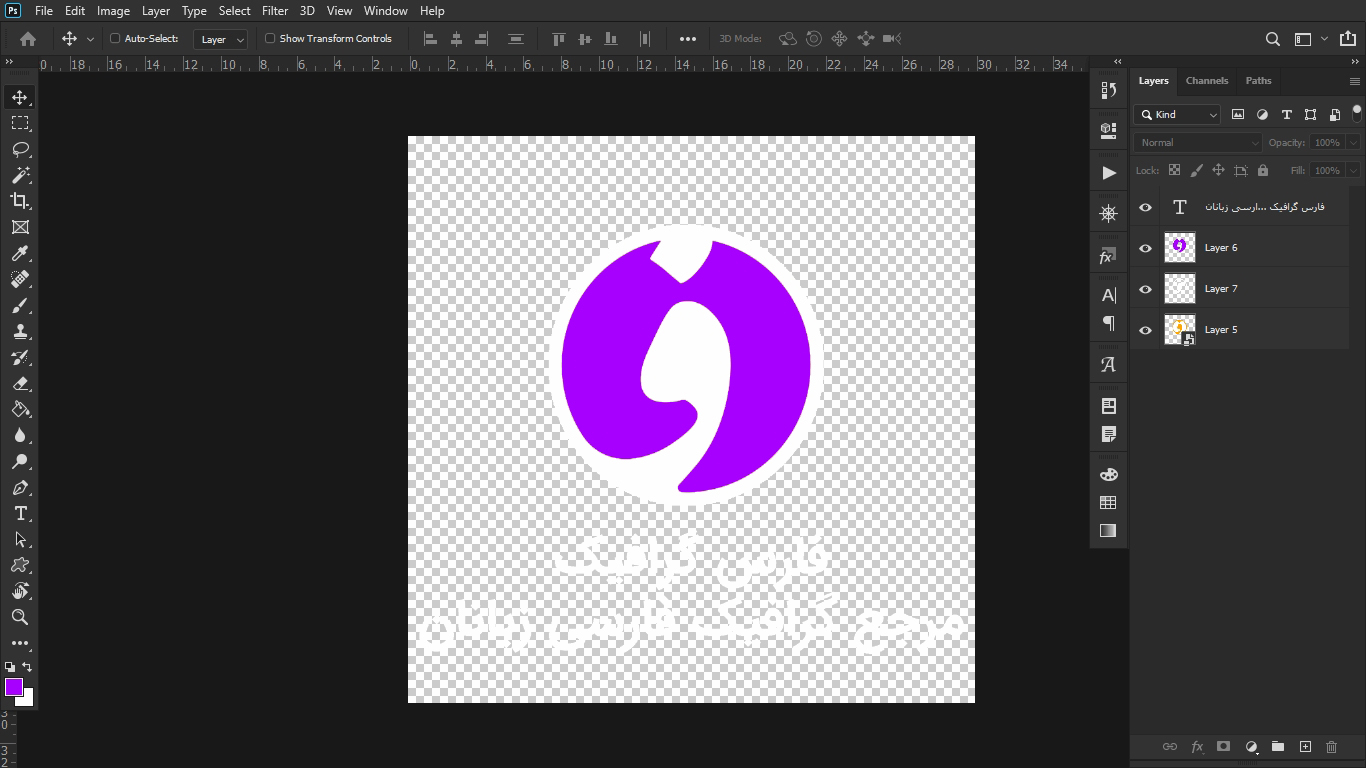This screenshot has width=1366, height=768.
Task: Activate the Eyedropper tool
Action: 20,253
